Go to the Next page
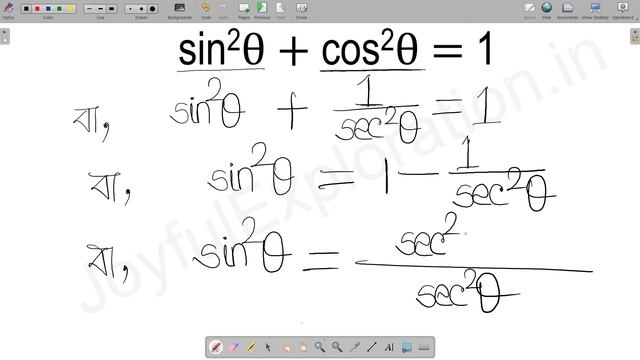 (280, 10)
